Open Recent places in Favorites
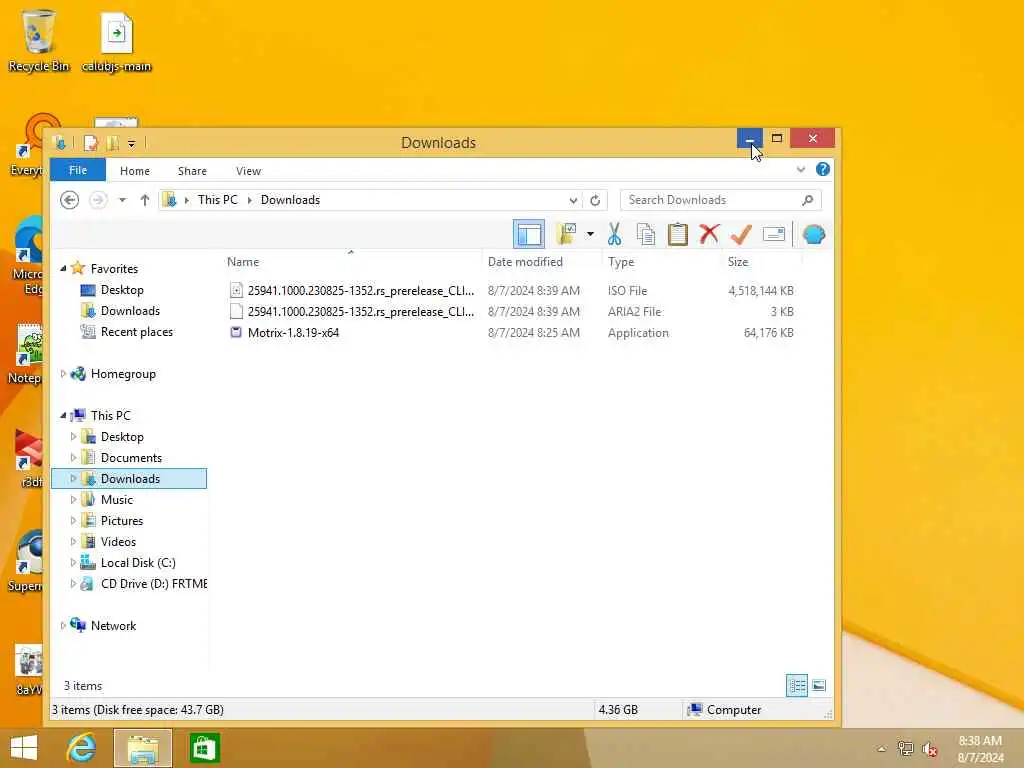This screenshot has width=1024, height=768. (136, 332)
